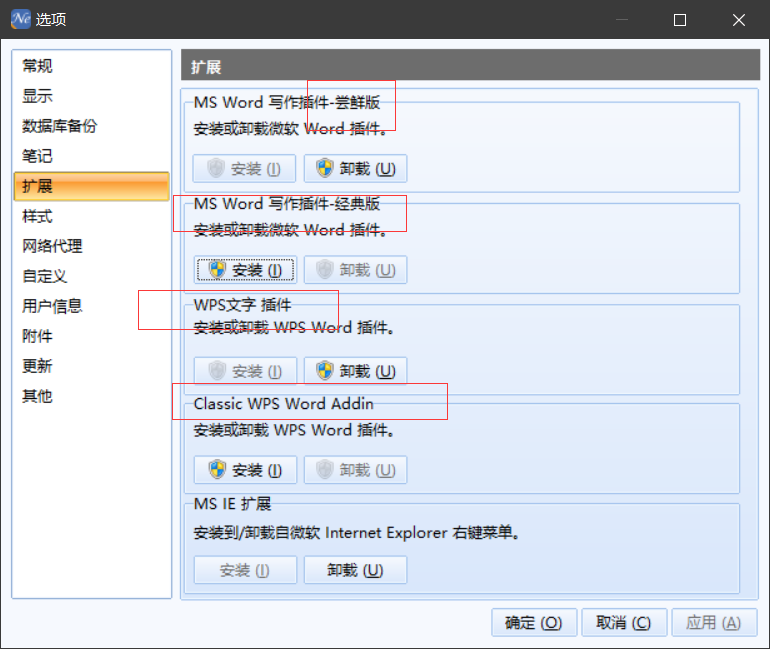The width and height of the screenshot is (770, 649).
Task: Click greyed 卸载 under MS Word 经典版
Action: coord(356,270)
